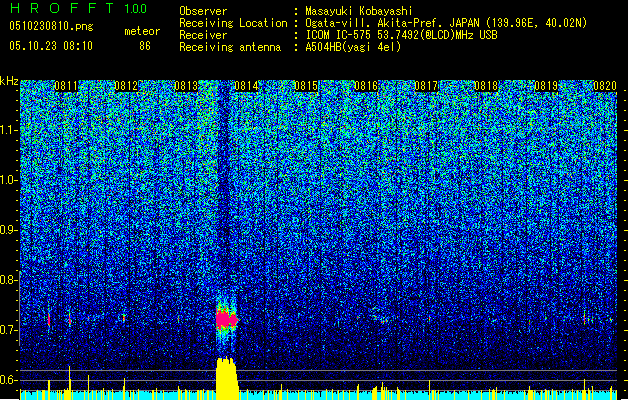Click the meteor label
This screenshot has height=400, width=629.
point(142,31)
